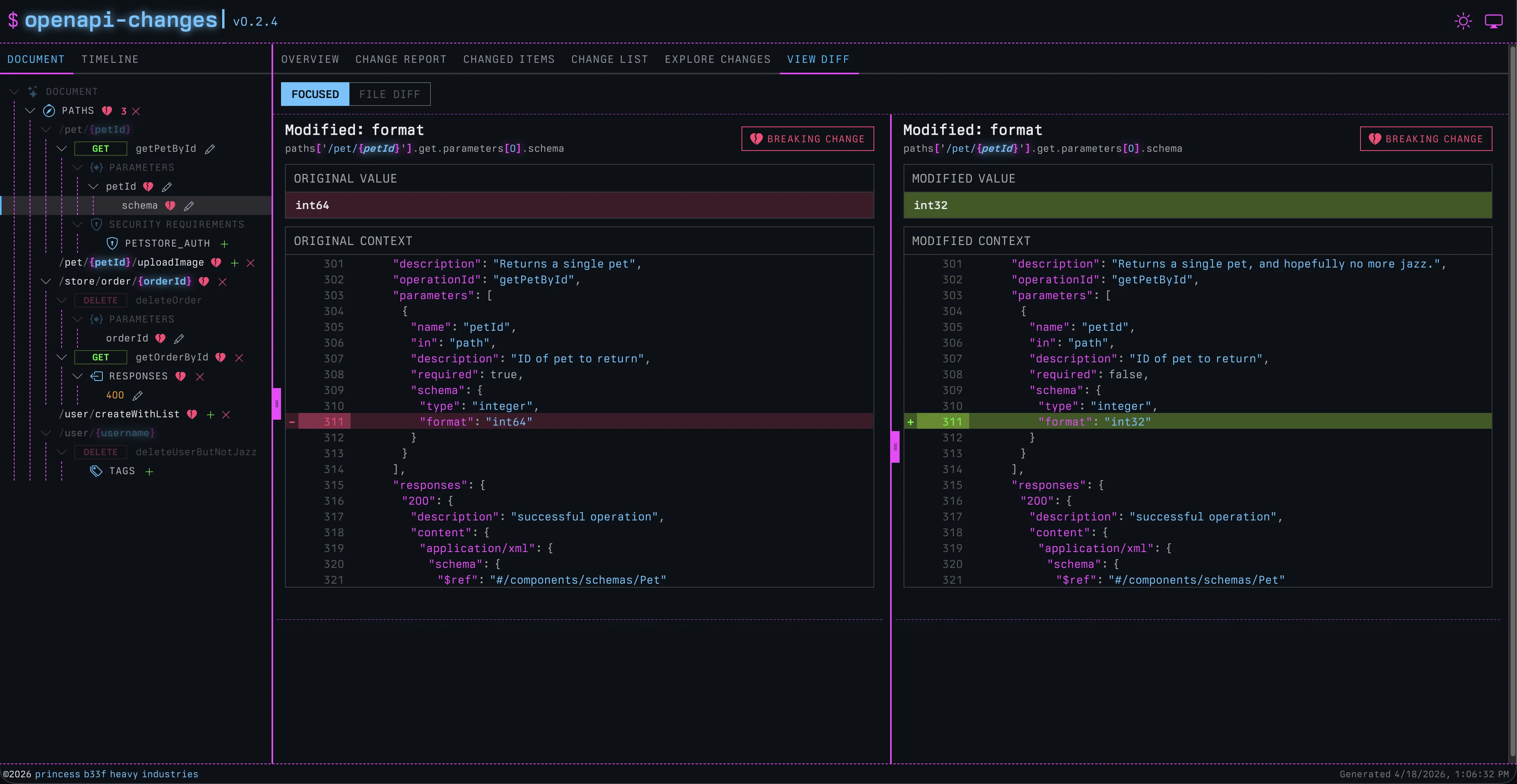Select the 400 response tree item
The height and width of the screenshot is (784, 1517).
point(115,396)
